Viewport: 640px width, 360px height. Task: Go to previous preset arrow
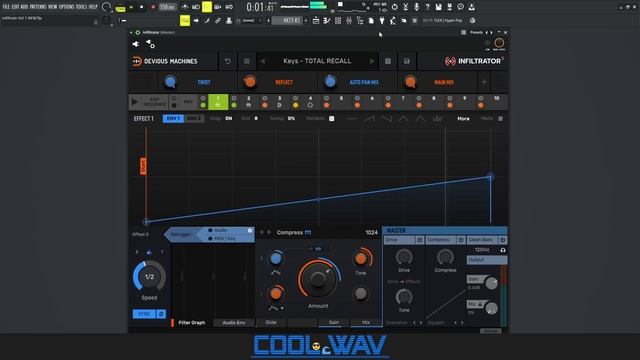click(262, 61)
